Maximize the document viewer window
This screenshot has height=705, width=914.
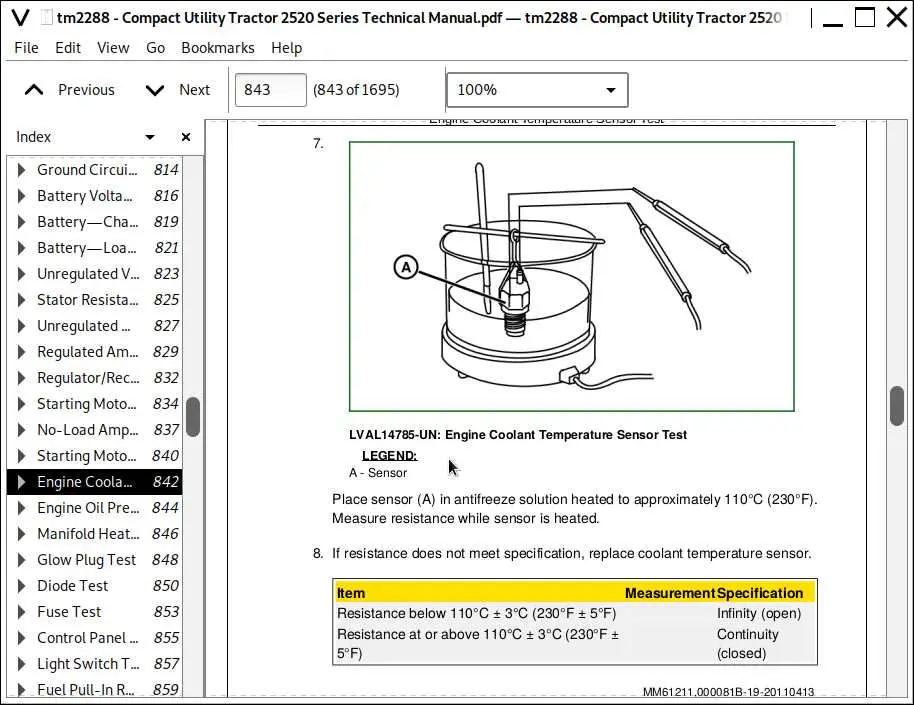coord(864,17)
